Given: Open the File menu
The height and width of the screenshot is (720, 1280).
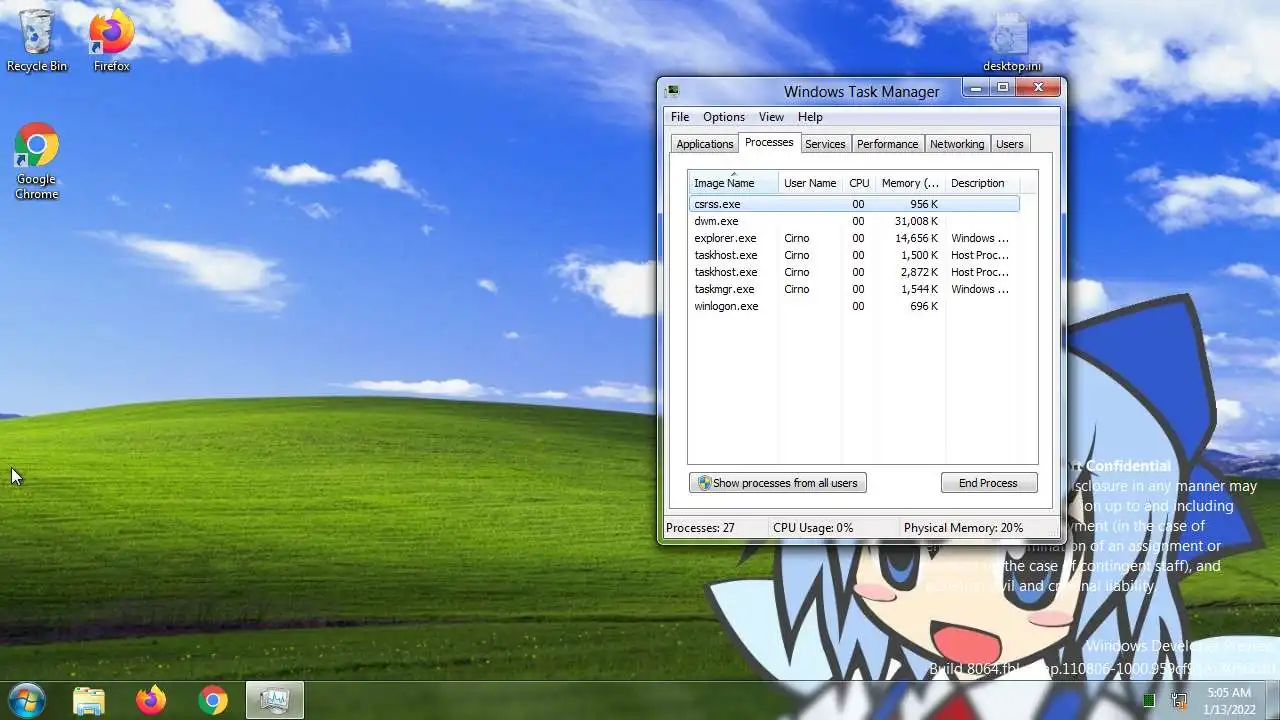Looking at the screenshot, I should 680,117.
